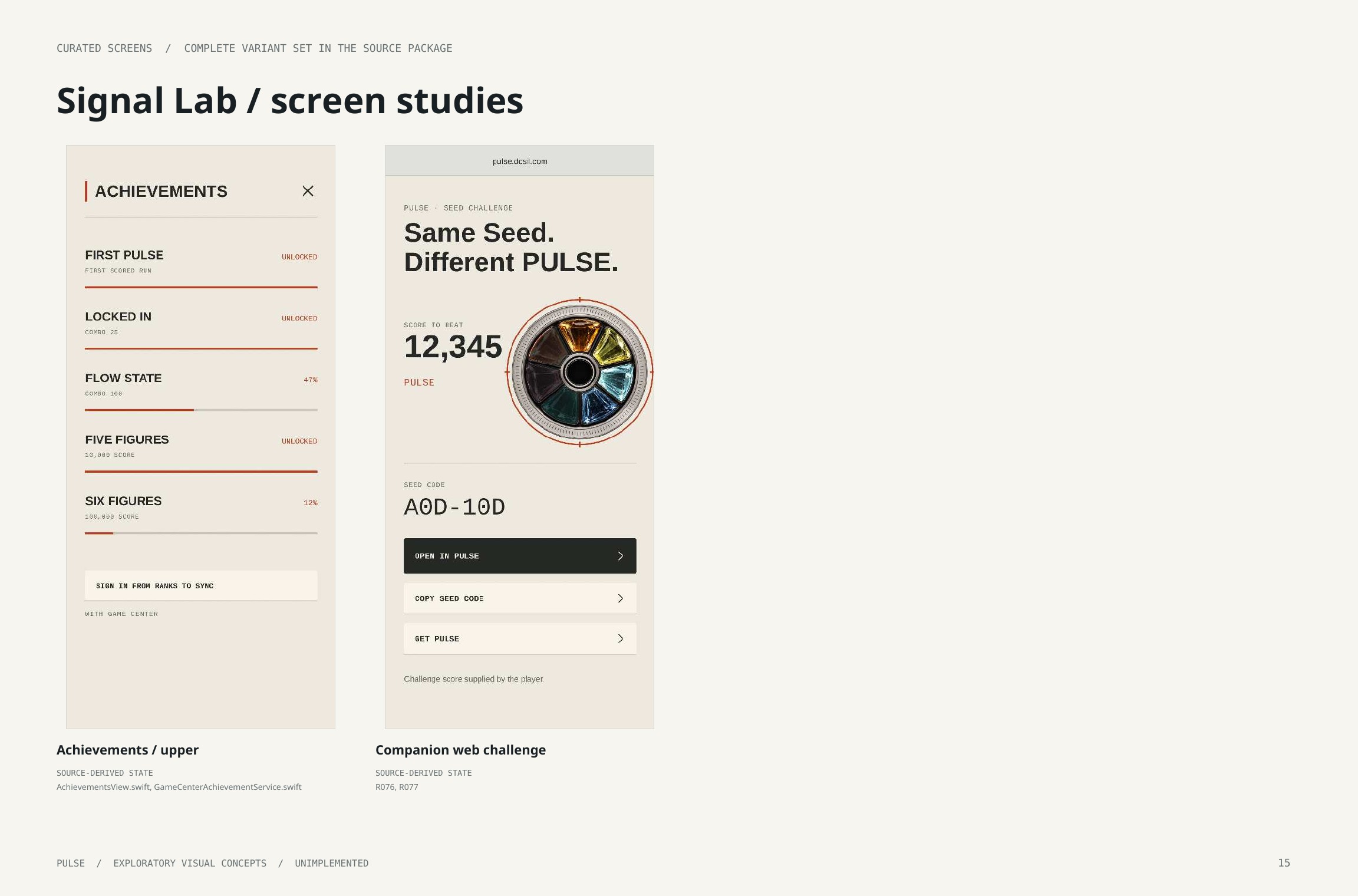The height and width of the screenshot is (896, 1358).
Task: Click the chevron on Get Pulse
Action: click(620, 638)
